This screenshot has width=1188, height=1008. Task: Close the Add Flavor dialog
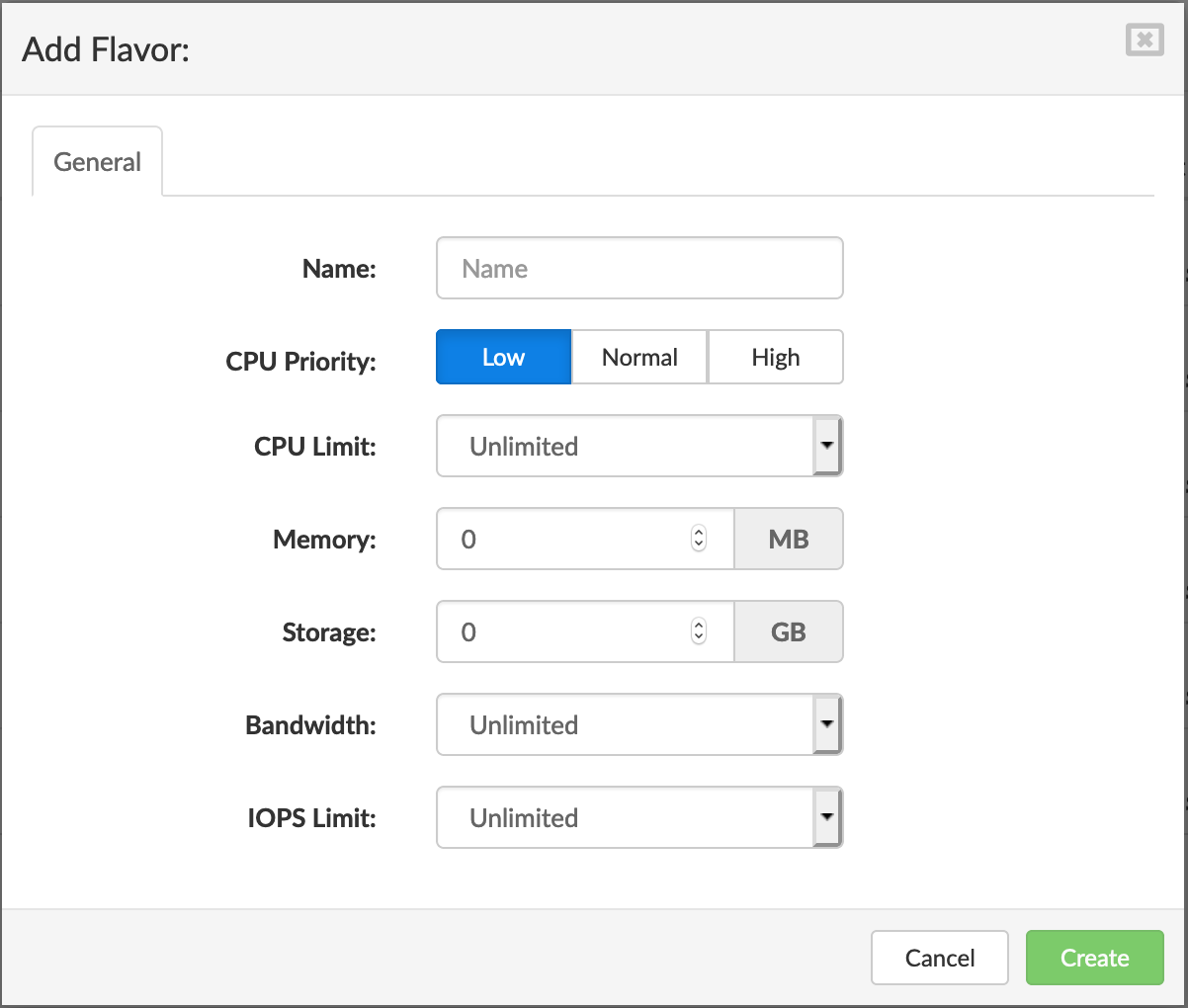point(1144,41)
